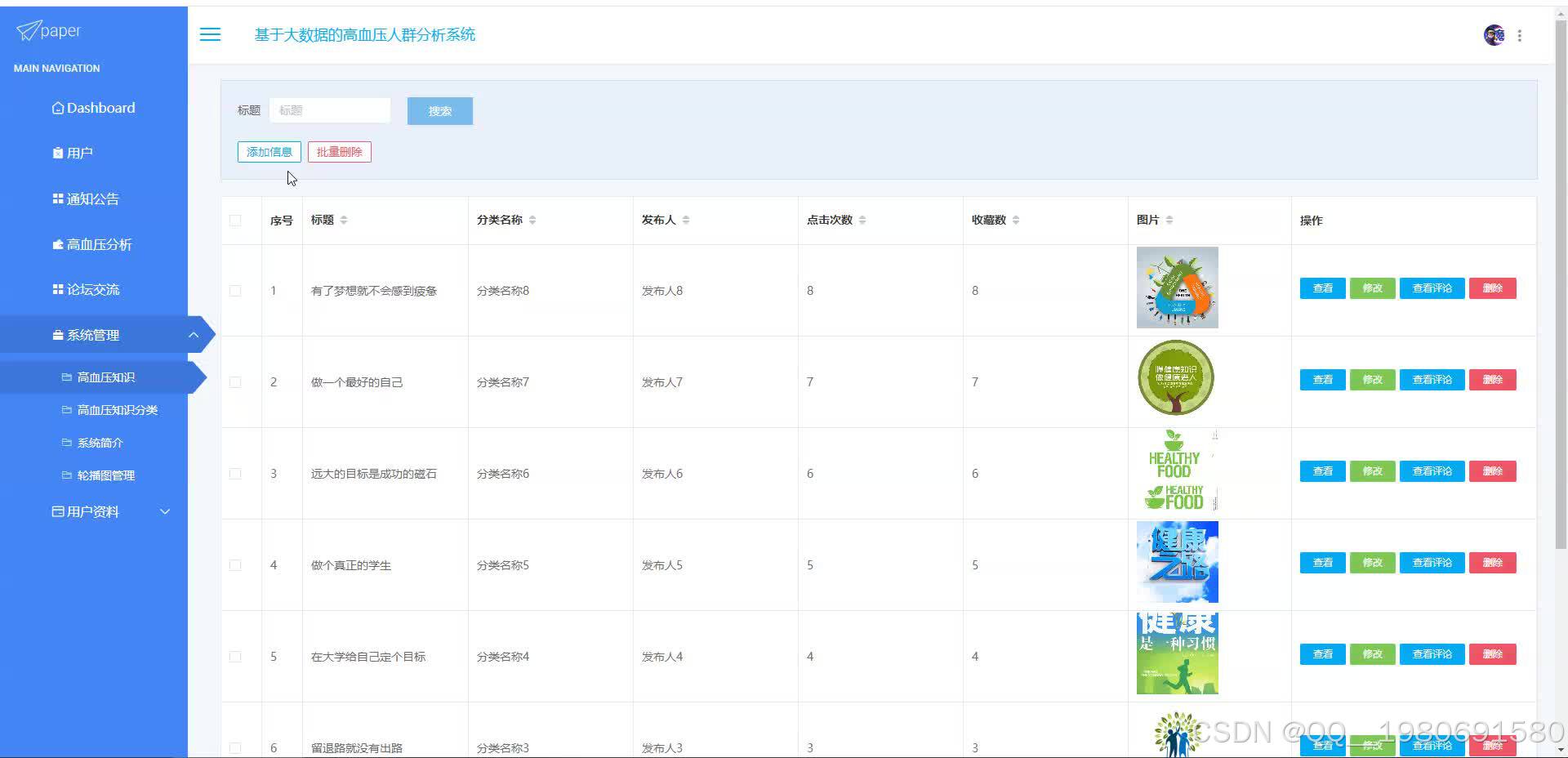Click cell 分类名称5
The width and height of the screenshot is (1568, 758).
pyautogui.click(x=503, y=565)
